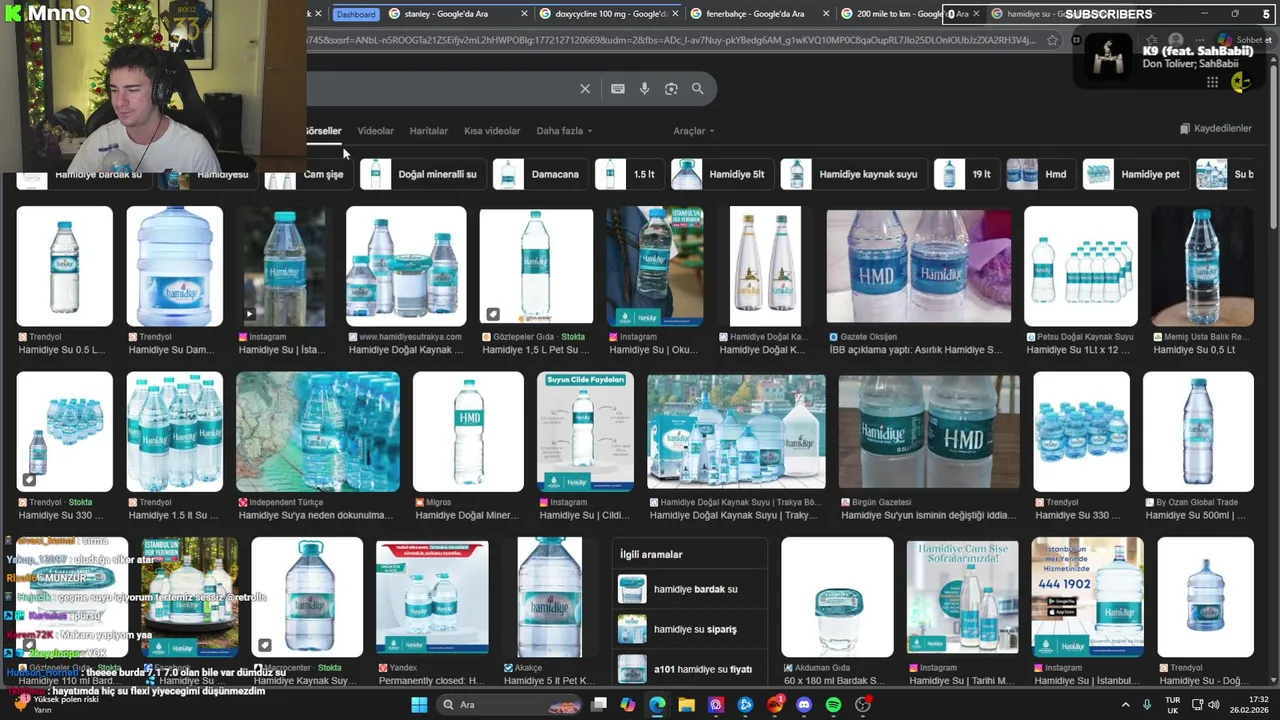Image resolution: width=1280 pixels, height=720 pixels.
Task: Open Migros Hamidiye Doğal Mineral image
Action: pos(468,432)
